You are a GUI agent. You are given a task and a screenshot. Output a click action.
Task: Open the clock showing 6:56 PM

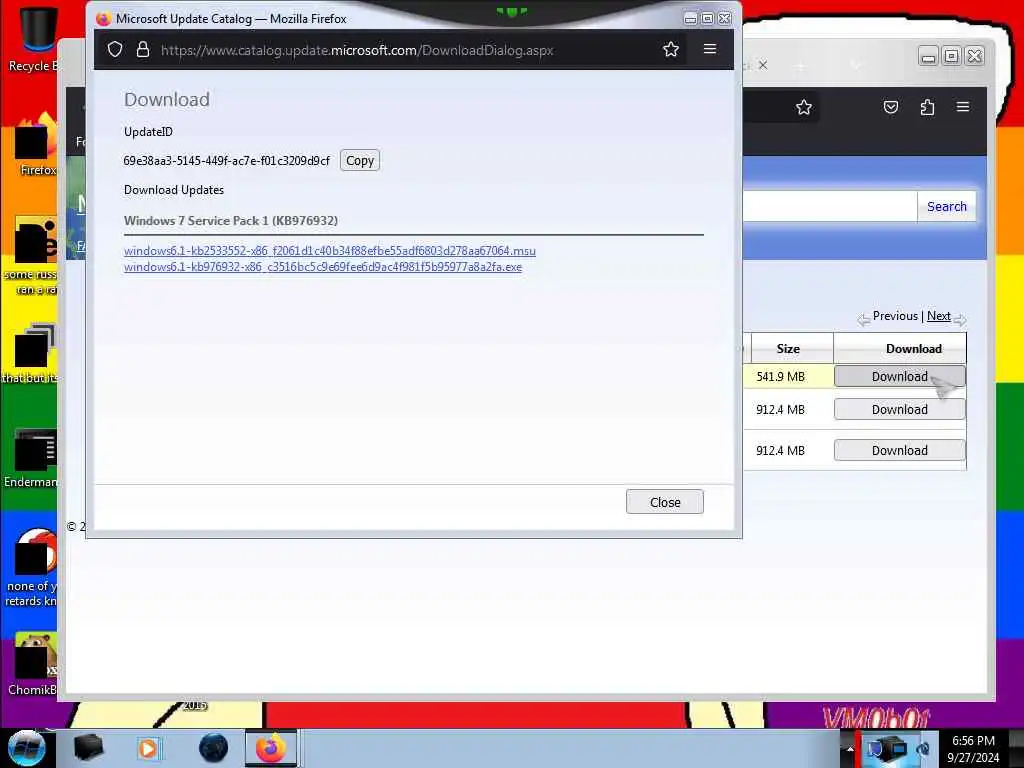pyautogui.click(x=973, y=748)
